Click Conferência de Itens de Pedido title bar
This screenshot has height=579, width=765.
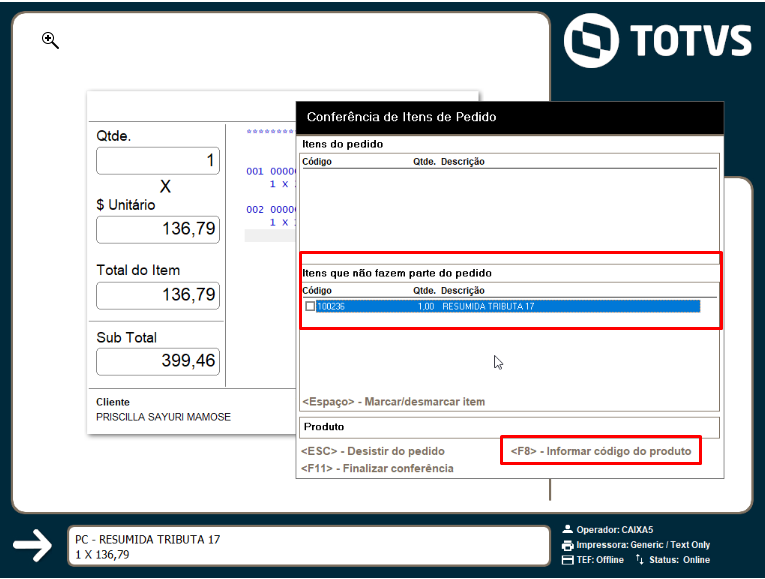pos(510,118)
